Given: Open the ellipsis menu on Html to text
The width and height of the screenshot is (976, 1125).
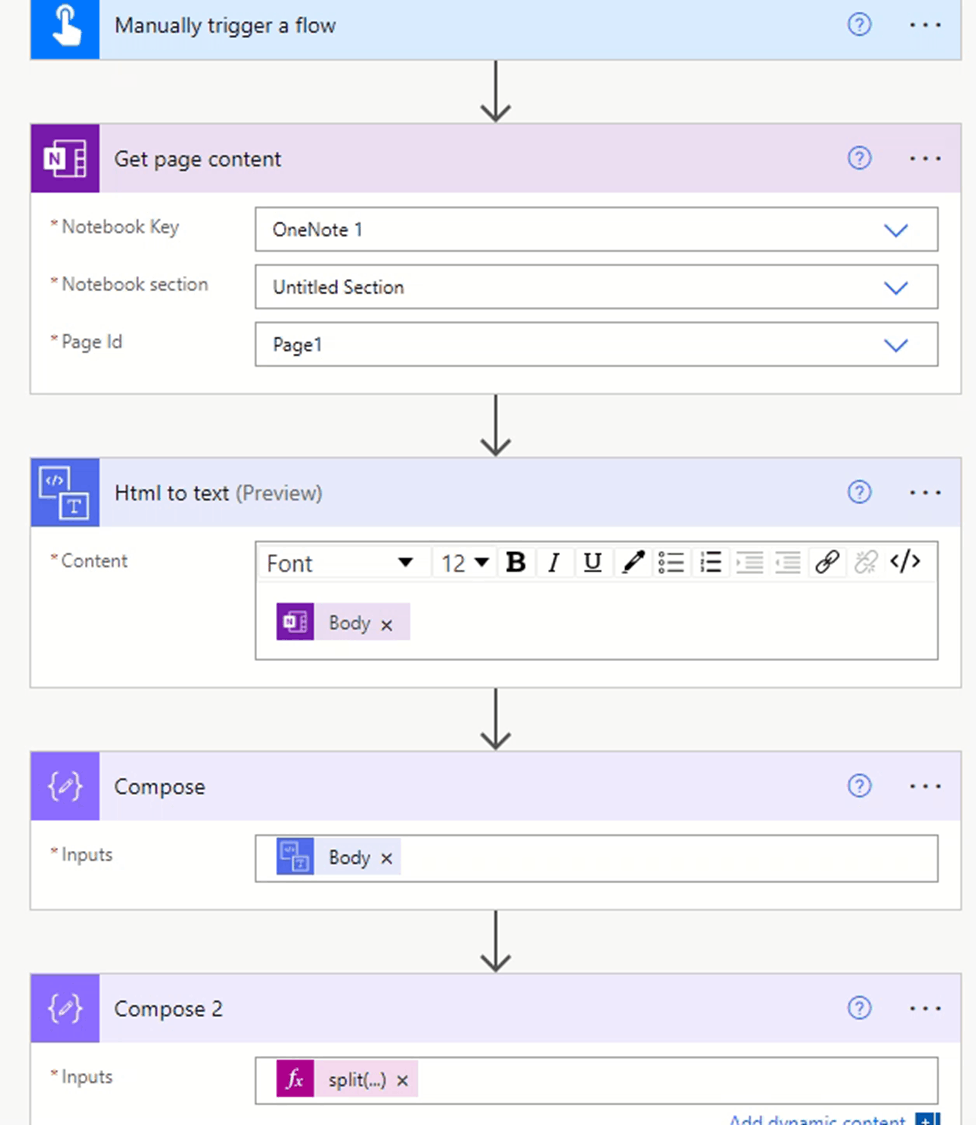Looking at the screenshot, I should coord(925,492).
